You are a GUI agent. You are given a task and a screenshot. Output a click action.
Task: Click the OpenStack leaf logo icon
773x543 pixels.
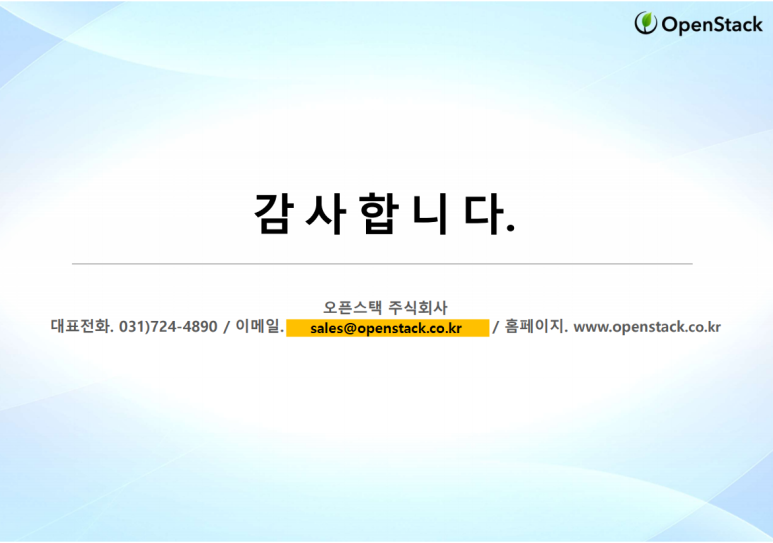click(x=645, y=23)
